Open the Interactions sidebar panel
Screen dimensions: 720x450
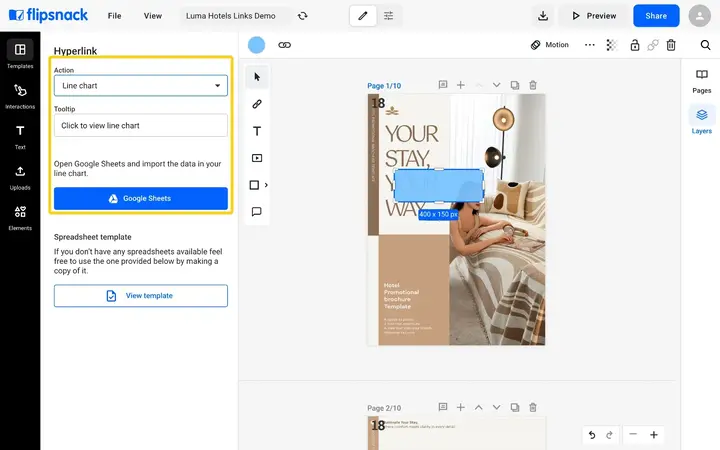coord(20,96)
